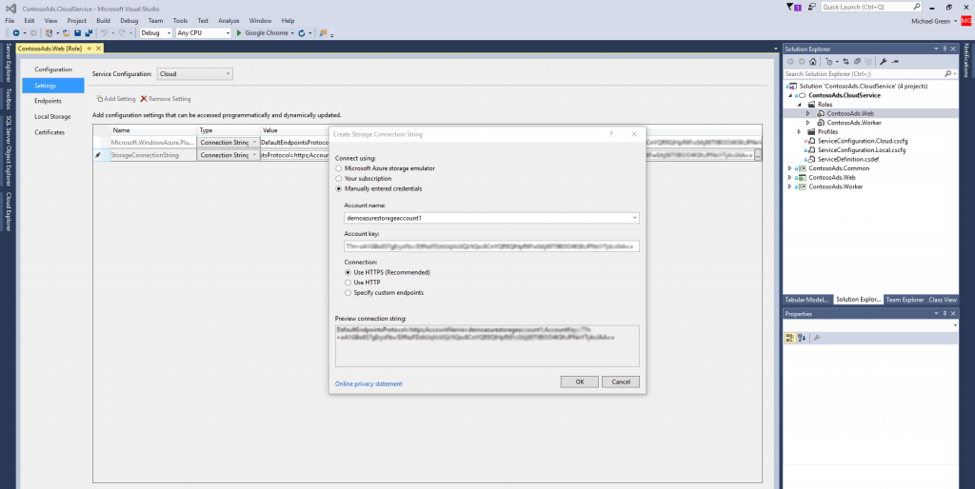Click help question mark in dialog title
Screen dimensions: 975x489
(x=611, y=134)
